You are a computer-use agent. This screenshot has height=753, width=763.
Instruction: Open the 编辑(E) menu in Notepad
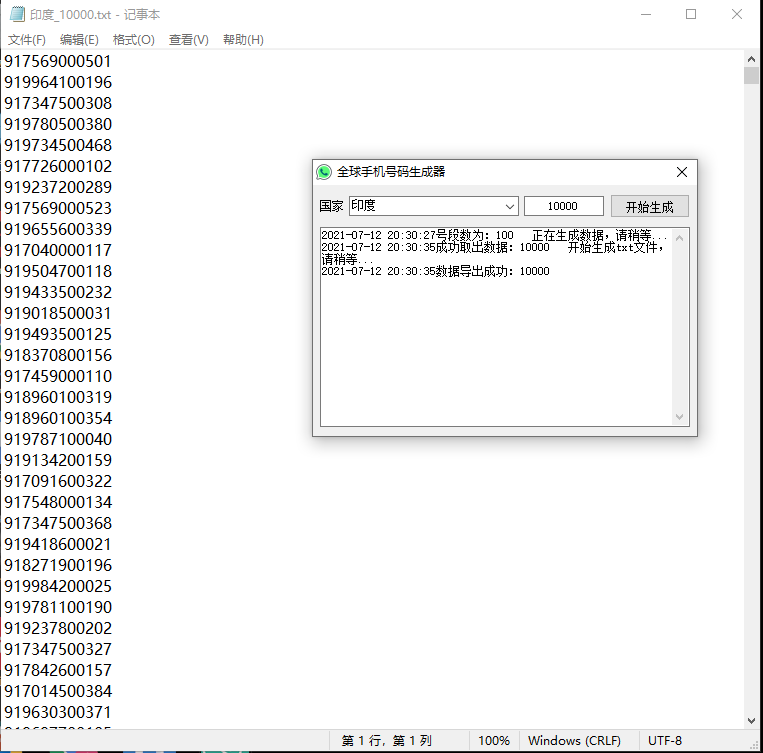(x=79, y=40)
